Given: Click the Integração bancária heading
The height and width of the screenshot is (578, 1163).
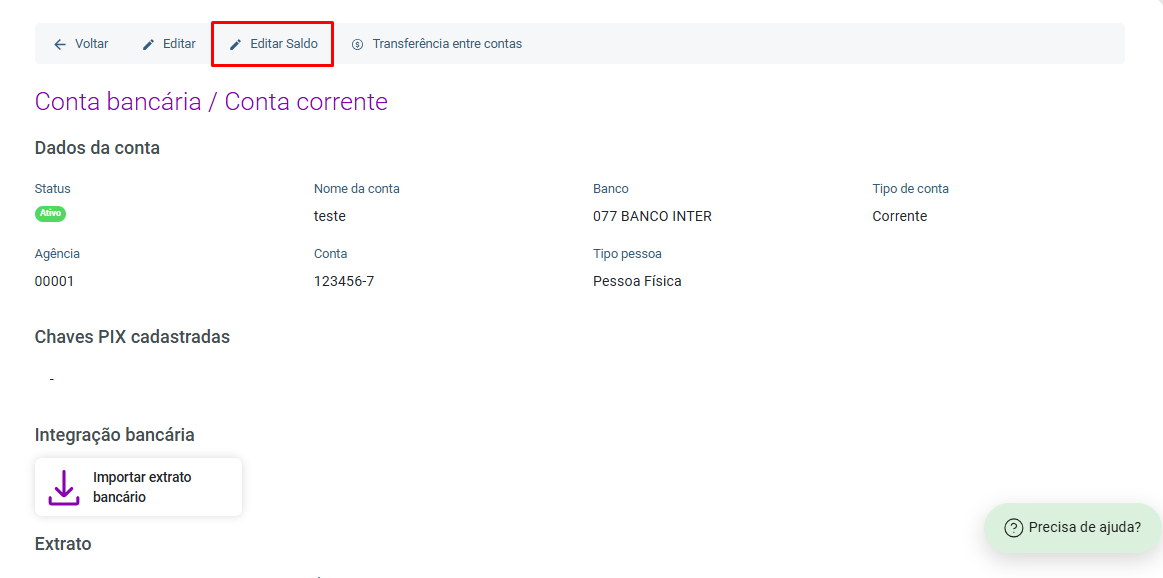Looking at the screenshot, I should click(x=115, y=435).
